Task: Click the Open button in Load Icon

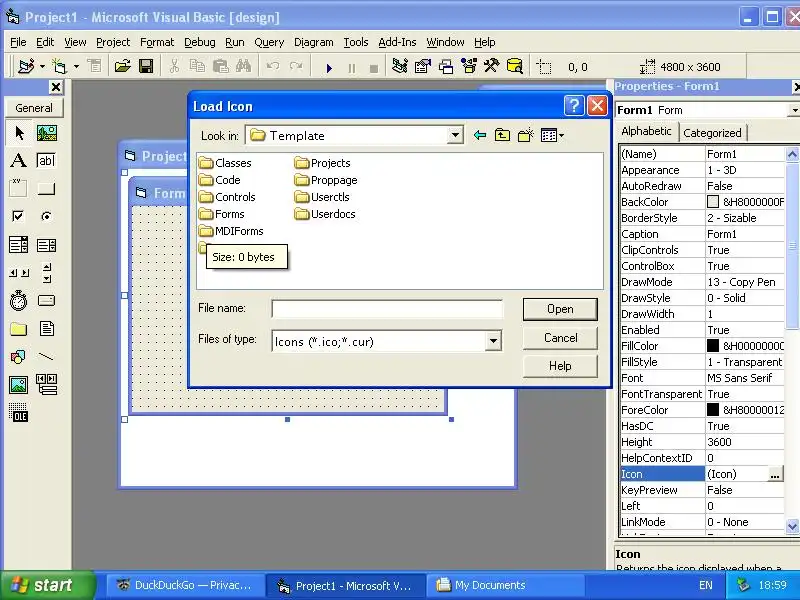Action: (x=560, y=309)
